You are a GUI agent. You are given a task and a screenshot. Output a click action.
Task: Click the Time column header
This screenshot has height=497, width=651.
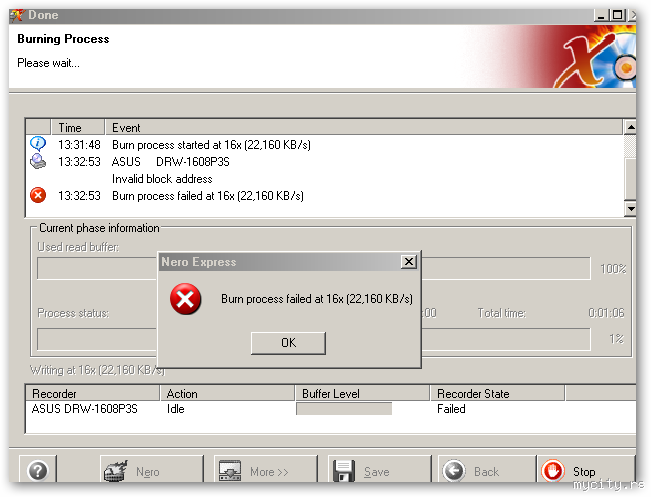[x=78, y=127]
